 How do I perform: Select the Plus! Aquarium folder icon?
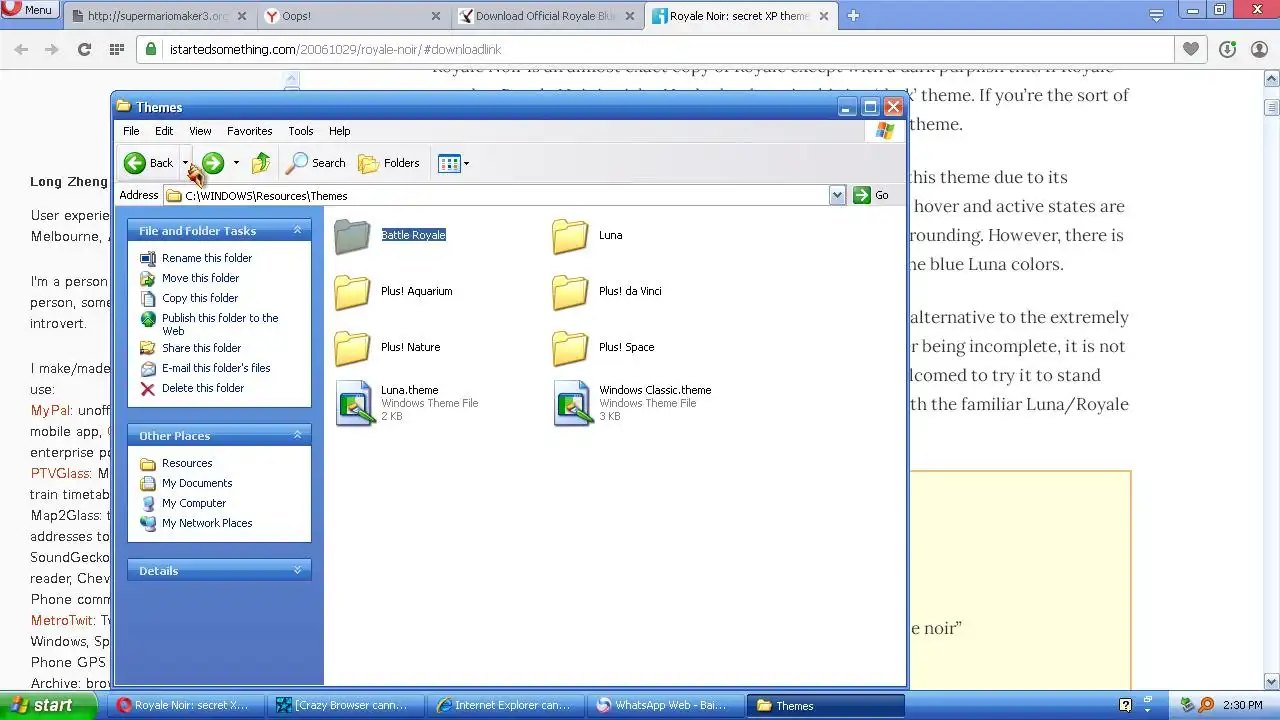[352, 291]
